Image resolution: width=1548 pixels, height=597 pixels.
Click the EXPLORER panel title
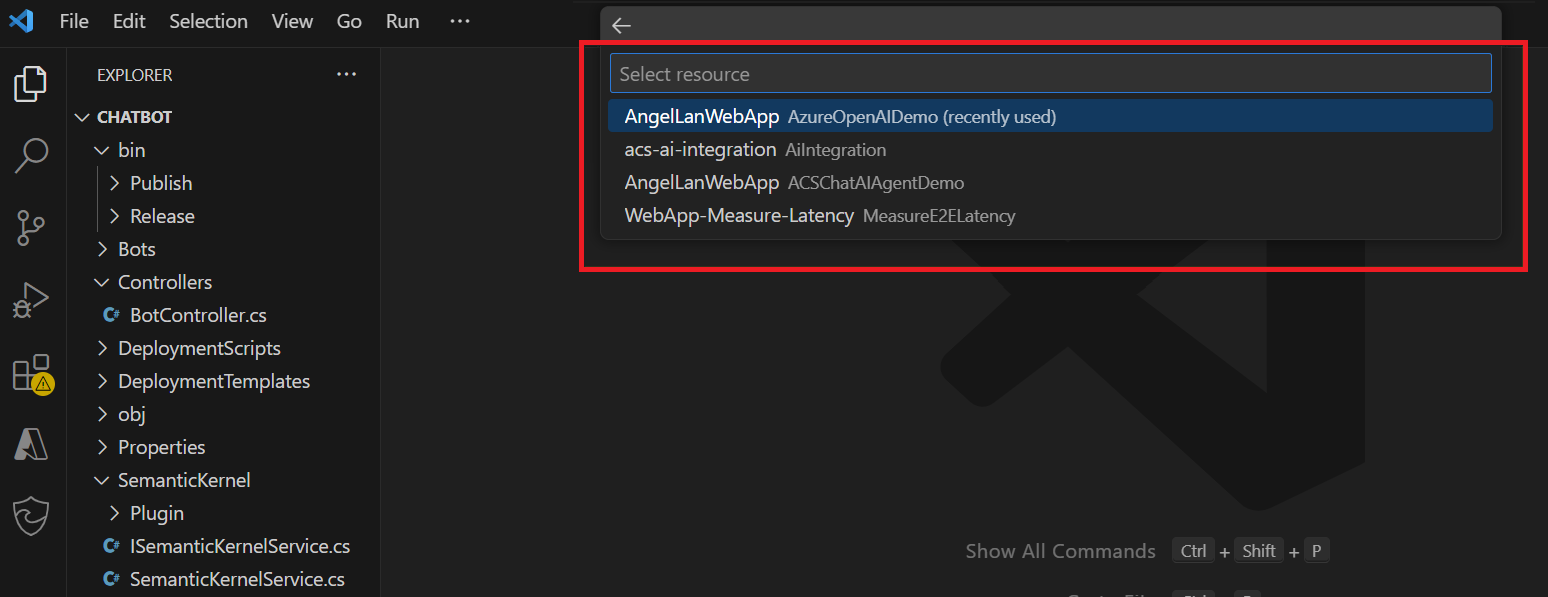click(x=134, y=75)
